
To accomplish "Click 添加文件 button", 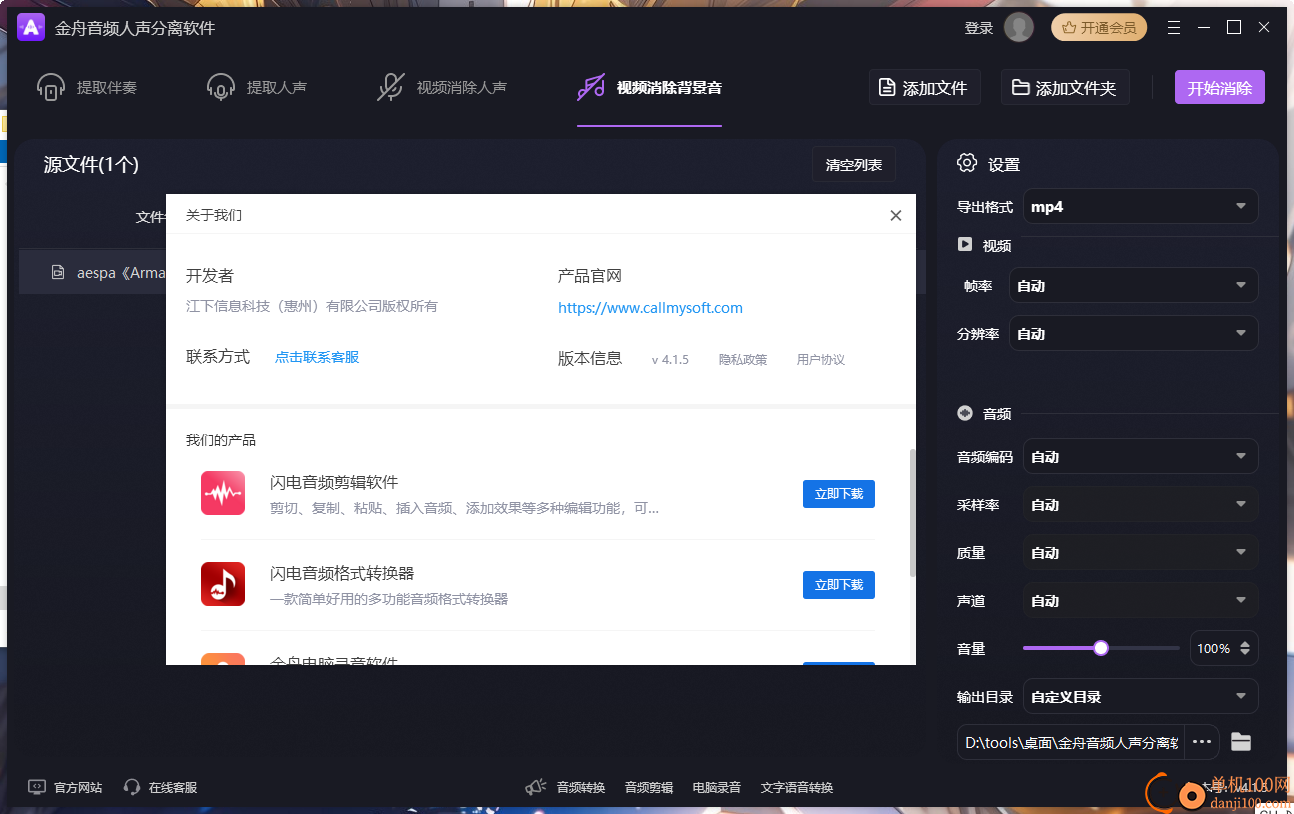I will (x=925, y=88).
